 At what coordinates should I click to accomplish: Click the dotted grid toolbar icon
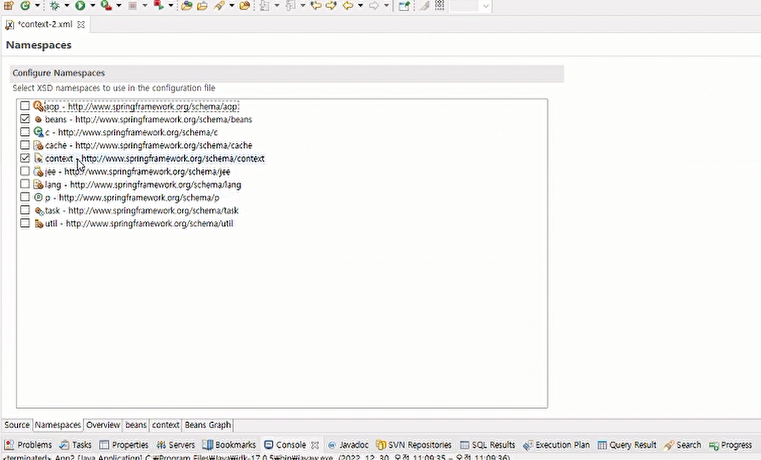point(440,5)
